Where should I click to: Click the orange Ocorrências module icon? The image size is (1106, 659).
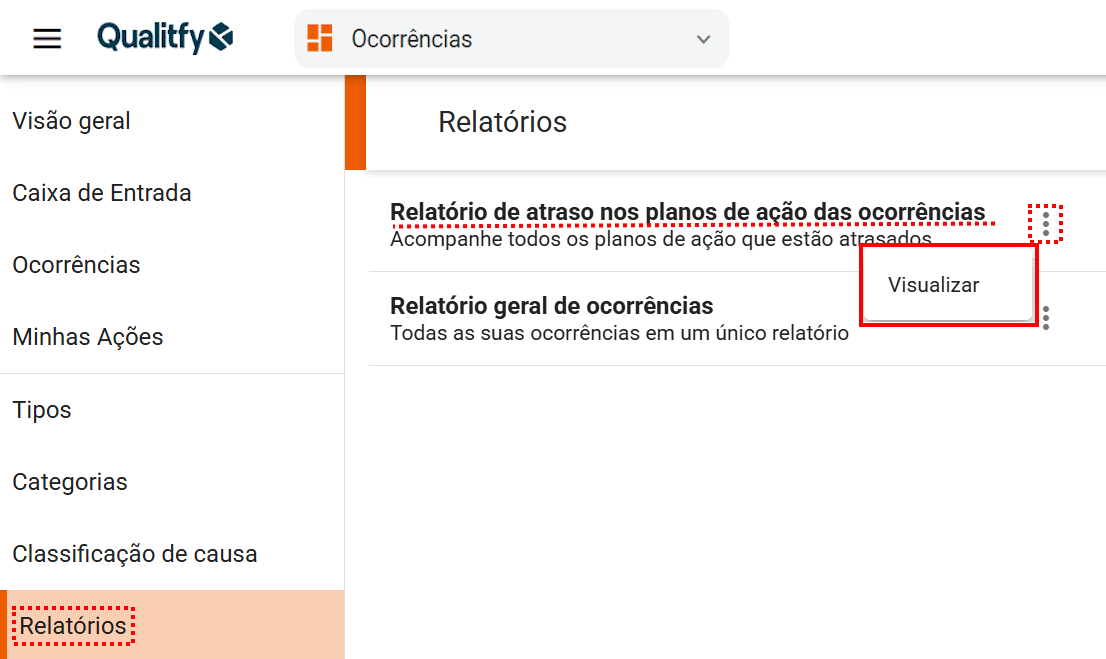320,39
